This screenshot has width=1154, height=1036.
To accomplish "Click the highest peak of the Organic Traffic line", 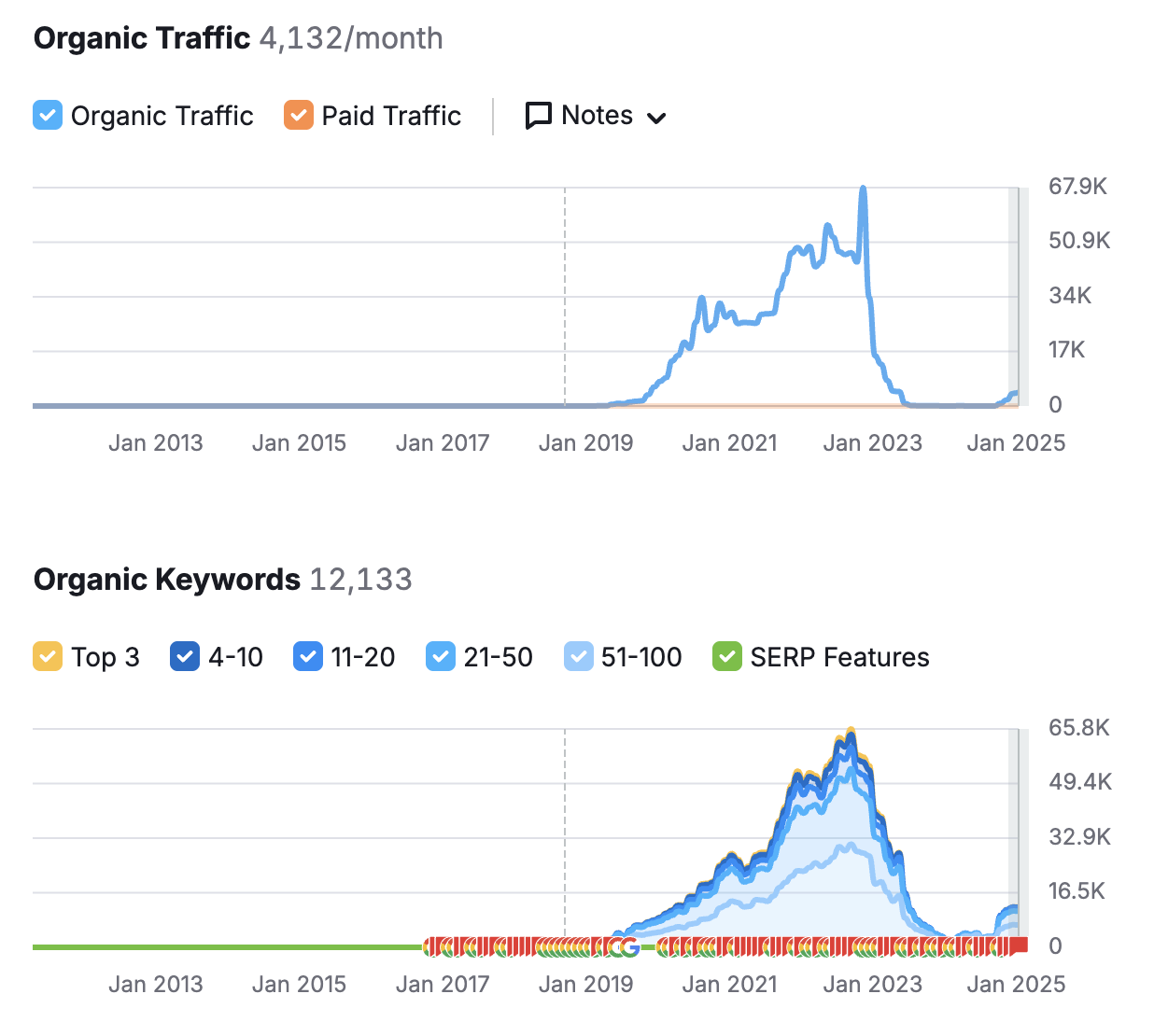I will 863,189.
